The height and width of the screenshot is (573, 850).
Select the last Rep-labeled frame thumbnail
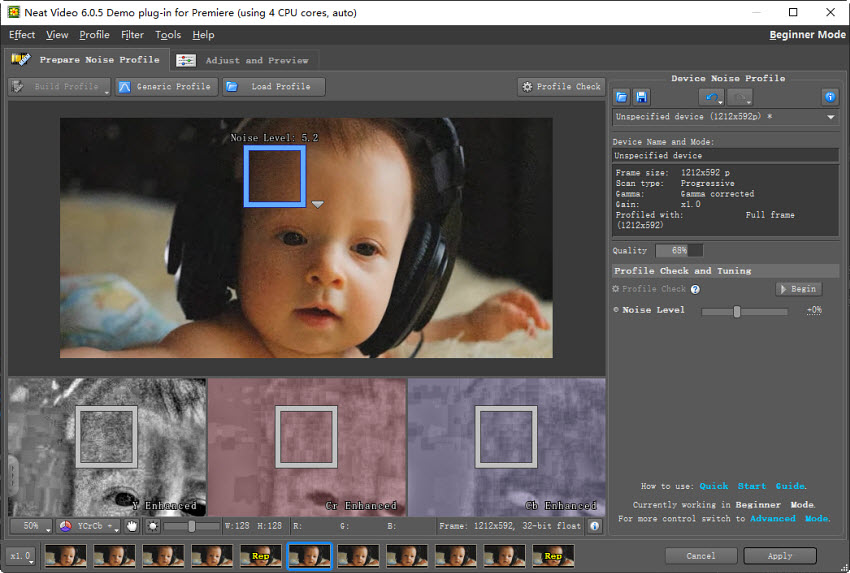[x=553, y=556]
